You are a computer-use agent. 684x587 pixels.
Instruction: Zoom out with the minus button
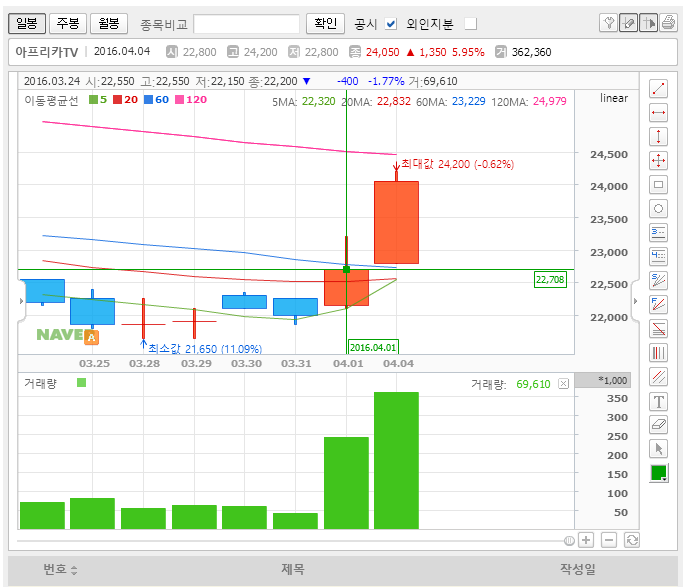pos(609,540)
